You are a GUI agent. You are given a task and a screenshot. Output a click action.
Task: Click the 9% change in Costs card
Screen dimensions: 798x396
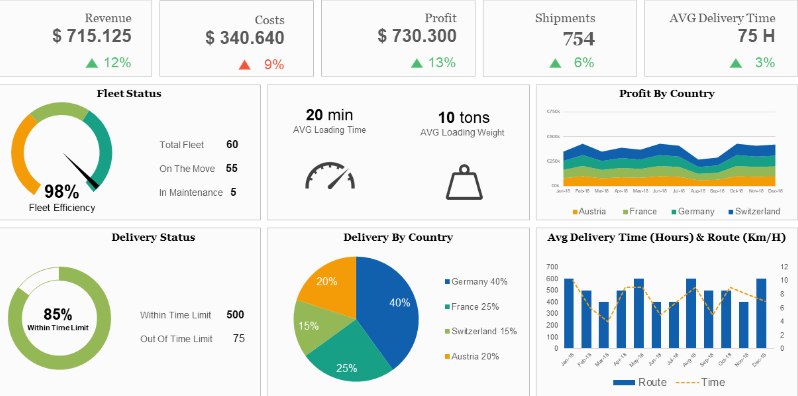(274, 65)
